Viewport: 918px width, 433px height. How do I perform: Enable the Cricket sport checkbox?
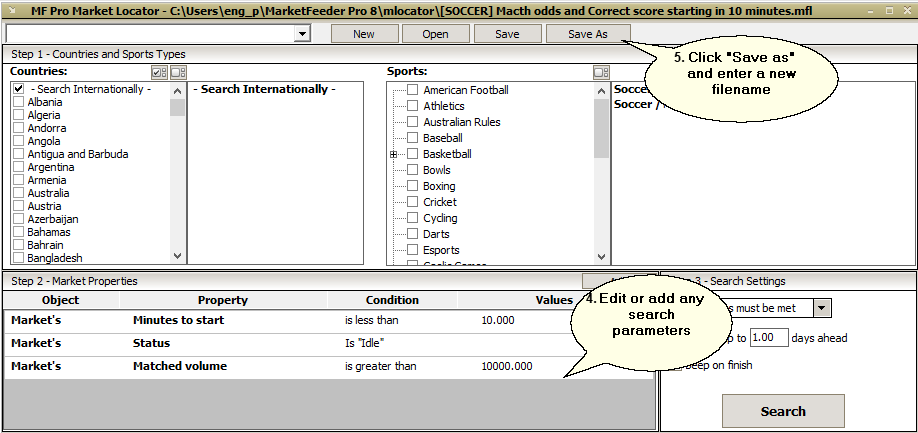(x=413, y=202)
